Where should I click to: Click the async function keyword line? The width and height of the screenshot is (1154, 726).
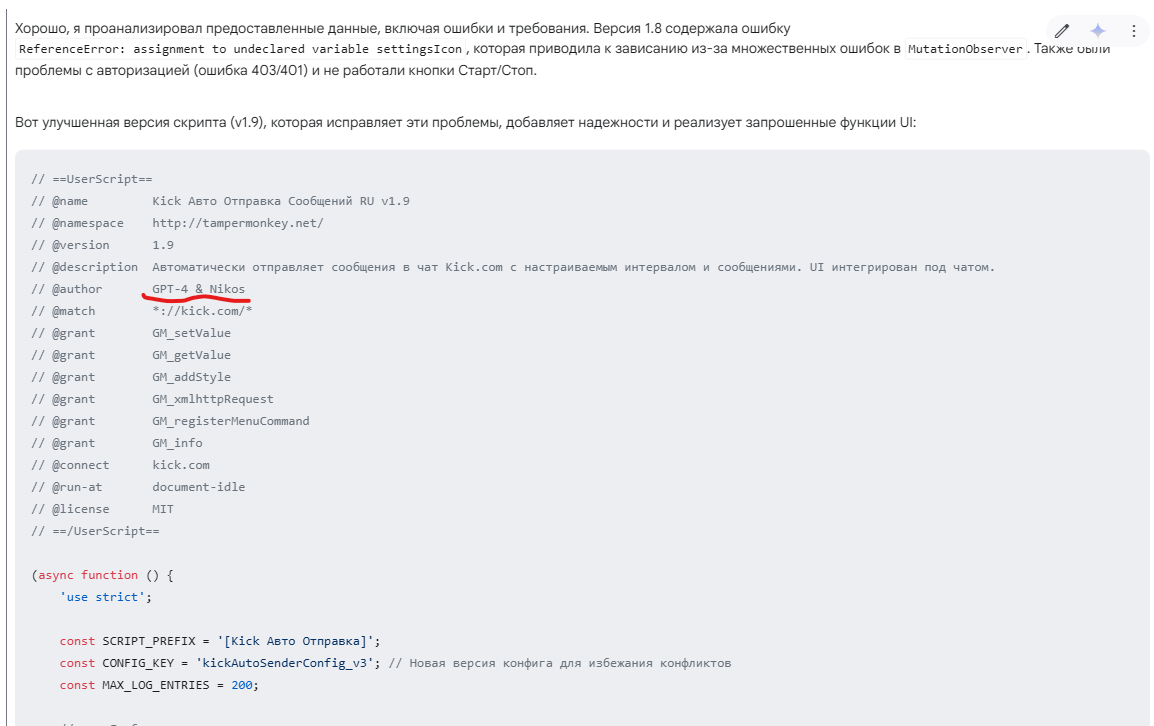[102, 575]
